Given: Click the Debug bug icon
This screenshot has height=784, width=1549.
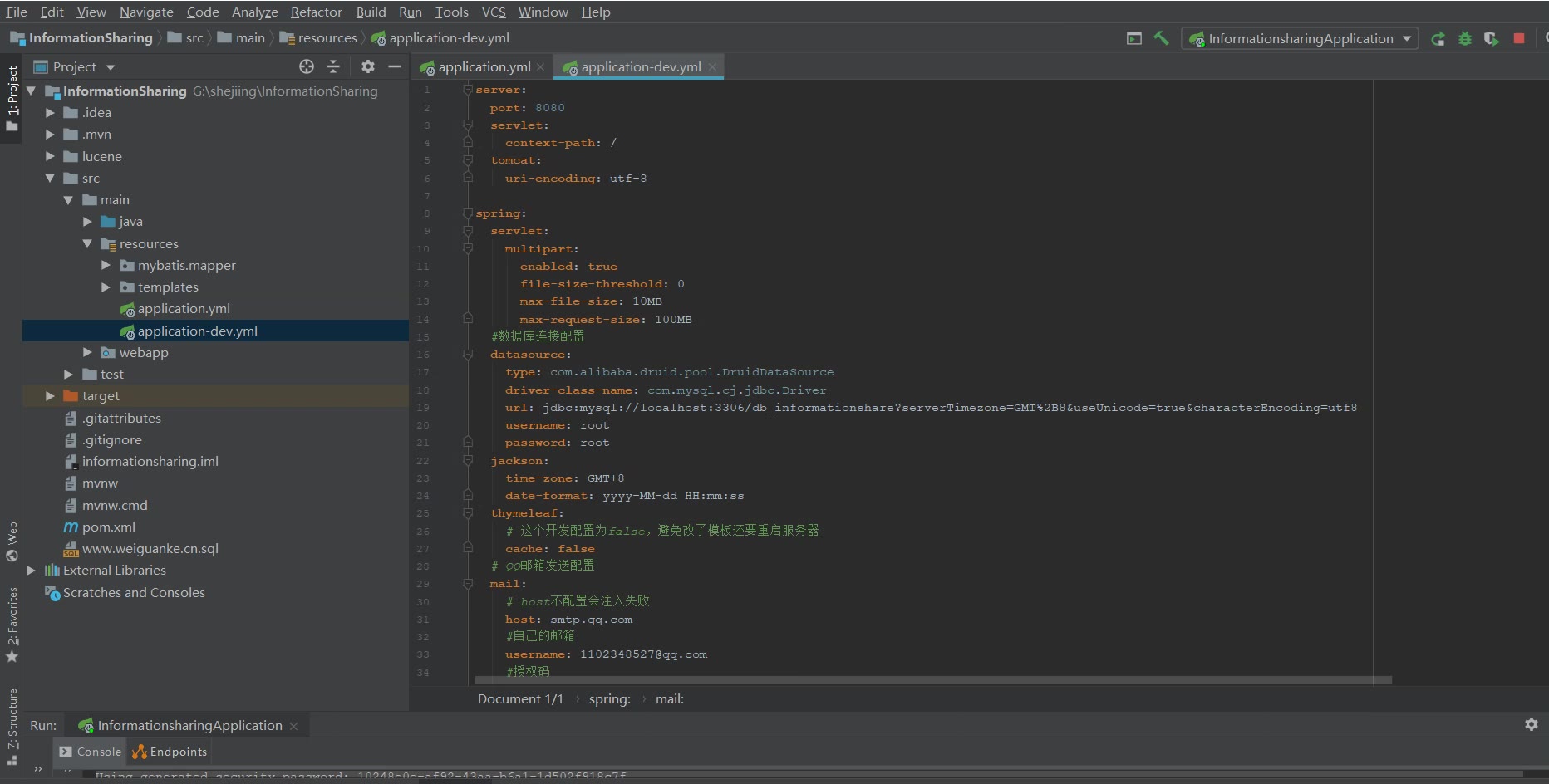Looking at the screenshot, I should click(1464, 38).
